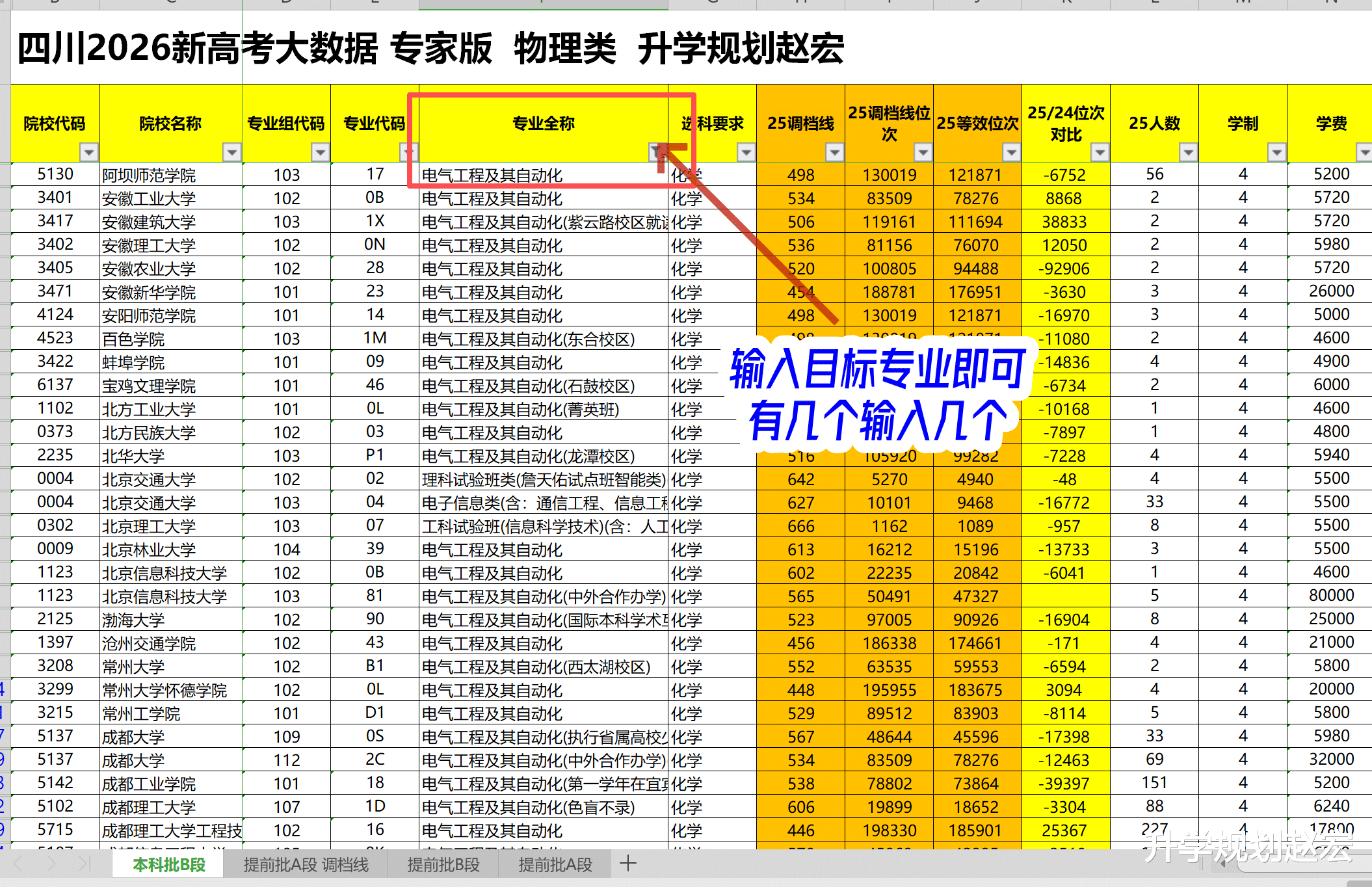Expand the 院校名称 filter dropdown

(231, 152)
